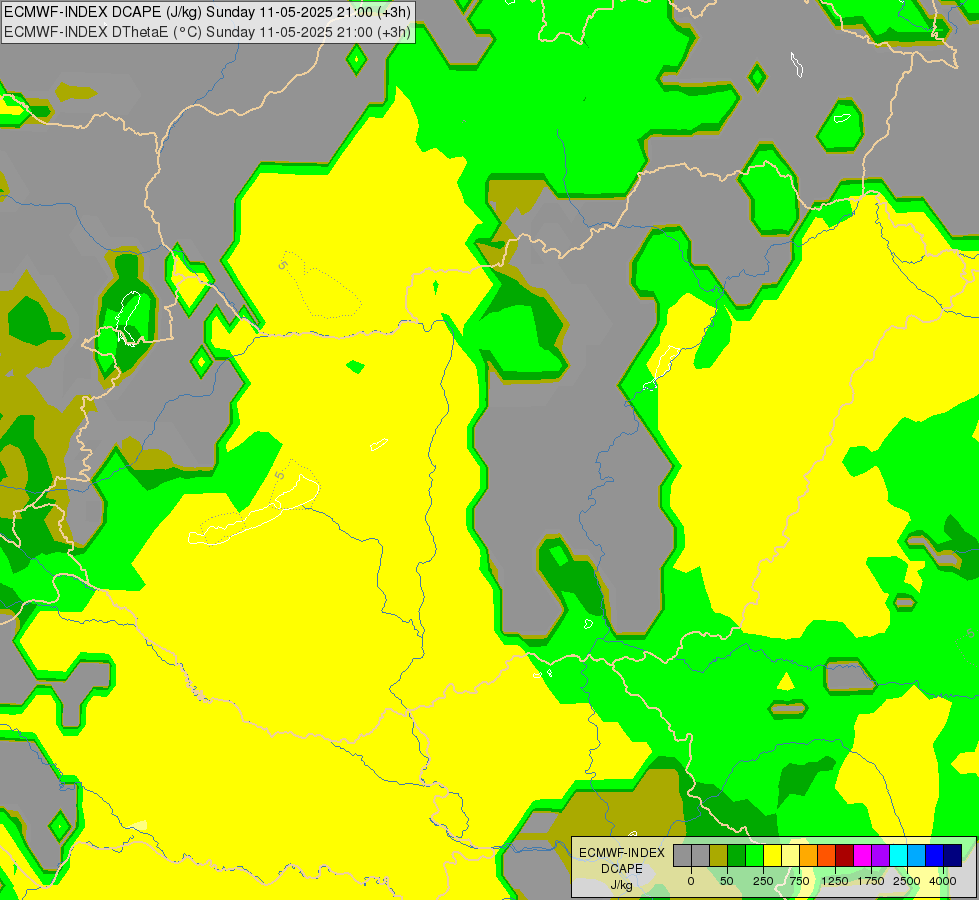This screenshot has width=979, height=900.
Task: Click the legend value label 250
Action: [x=763, y=881]
